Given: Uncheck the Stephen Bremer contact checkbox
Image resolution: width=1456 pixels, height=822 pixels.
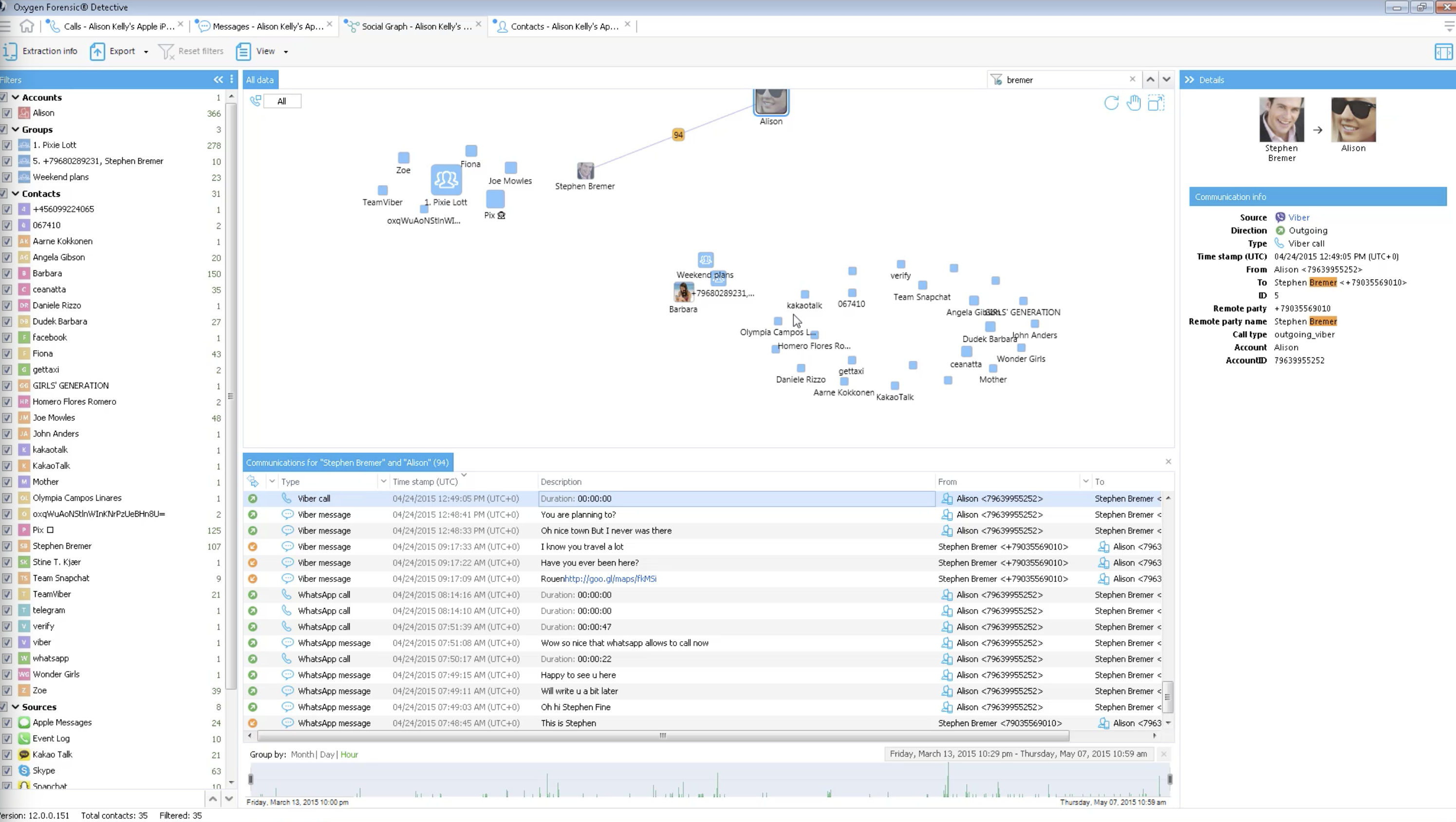Looking at the screenshot, I should (7, 546).
